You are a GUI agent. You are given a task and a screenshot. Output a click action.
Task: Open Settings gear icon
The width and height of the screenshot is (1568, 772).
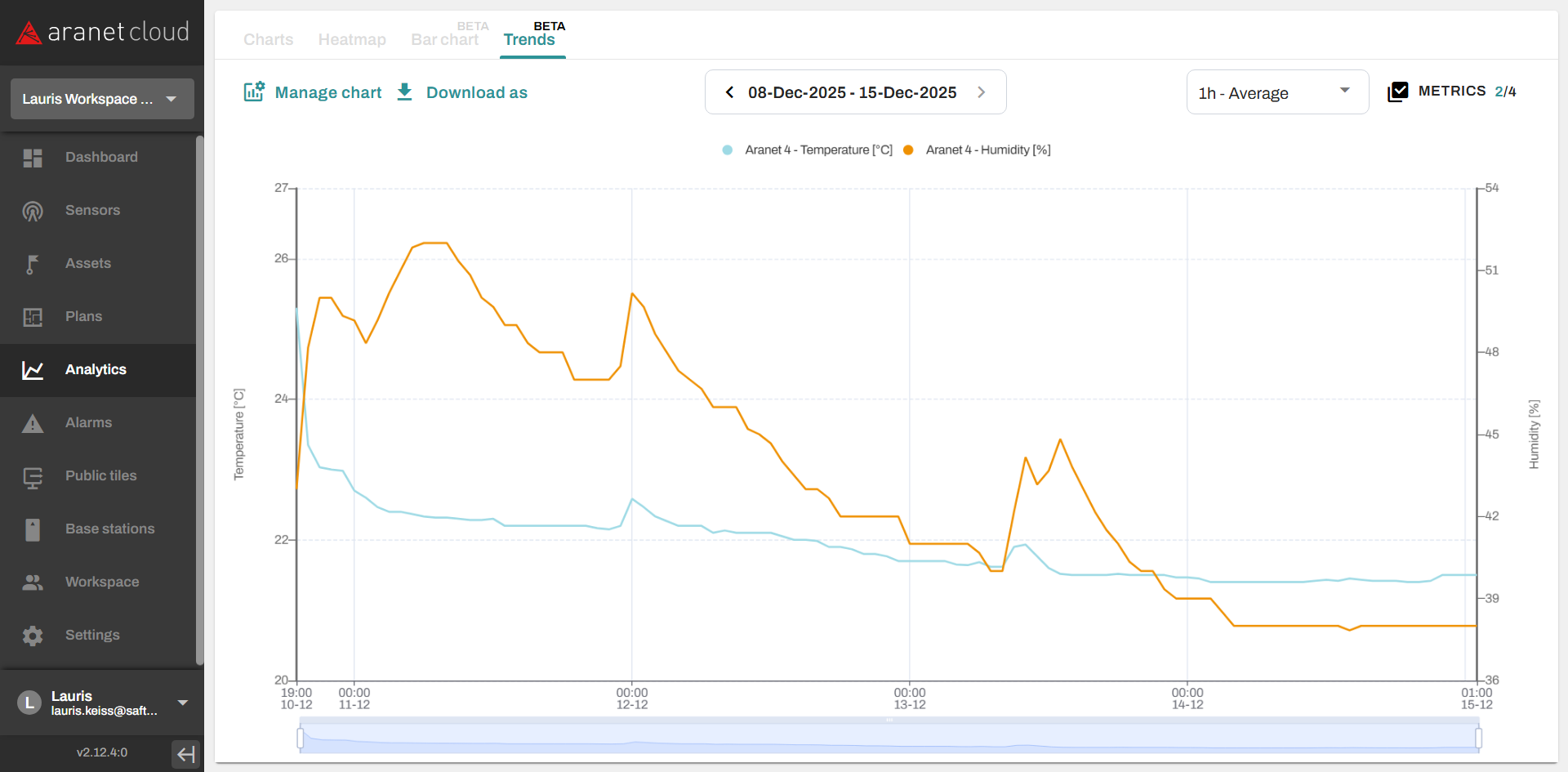[33, 636]
